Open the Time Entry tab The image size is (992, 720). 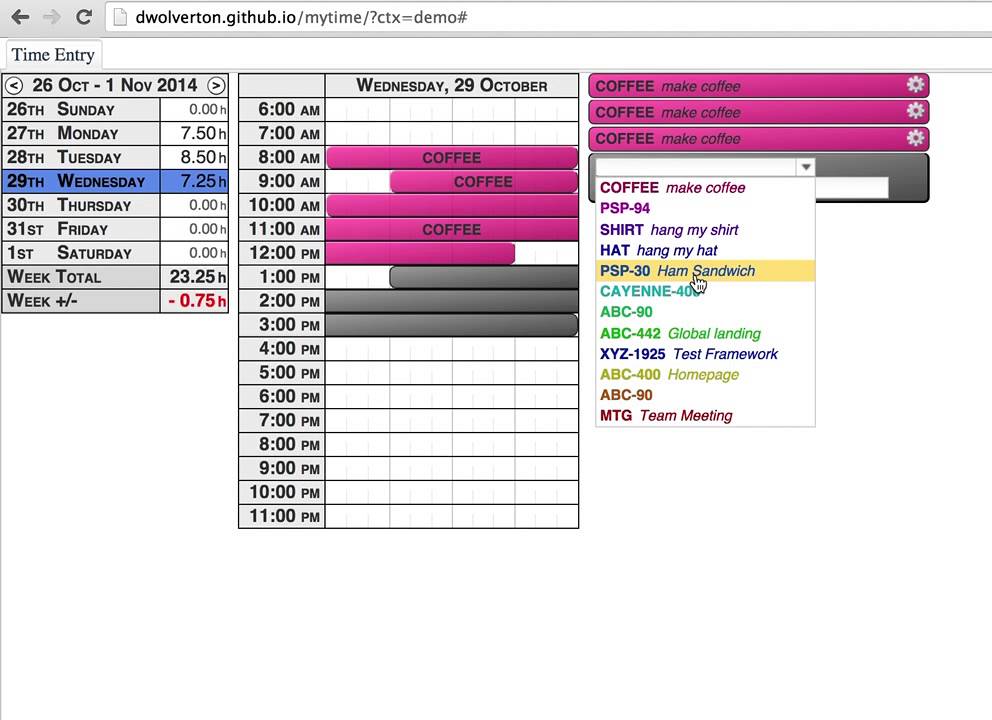click(53, 55)
